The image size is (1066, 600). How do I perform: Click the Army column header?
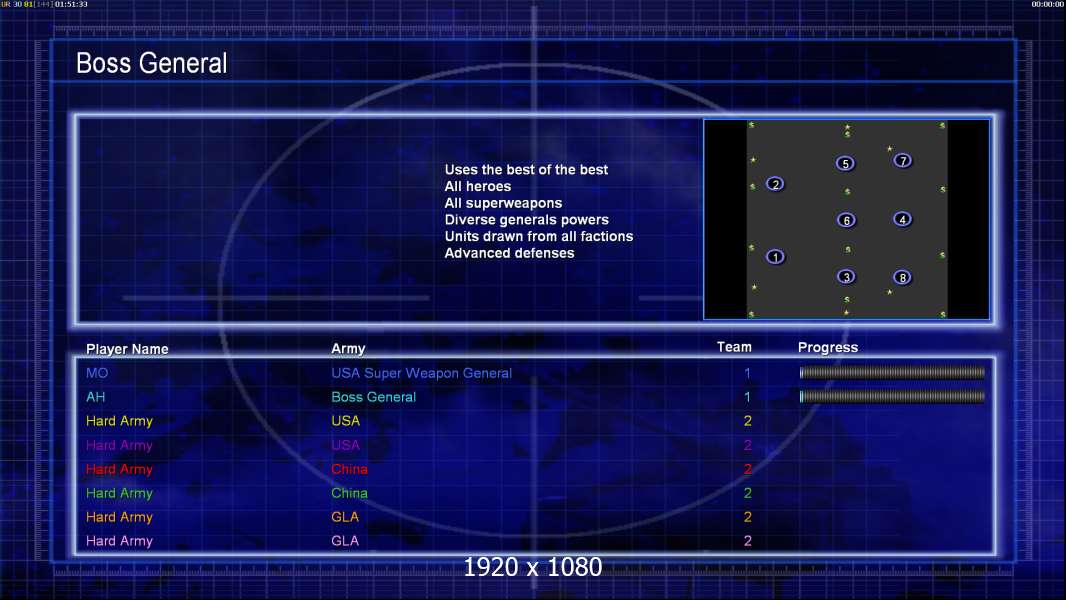click(348, 349)
